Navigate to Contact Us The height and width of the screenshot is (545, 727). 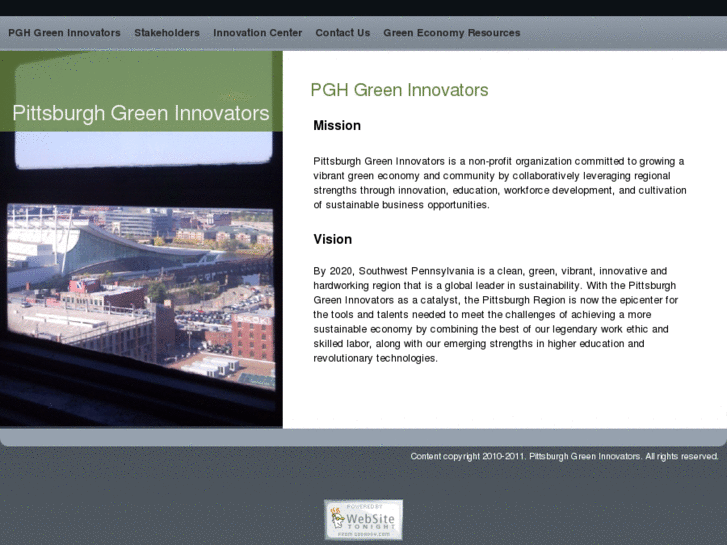tap(343, 33)
